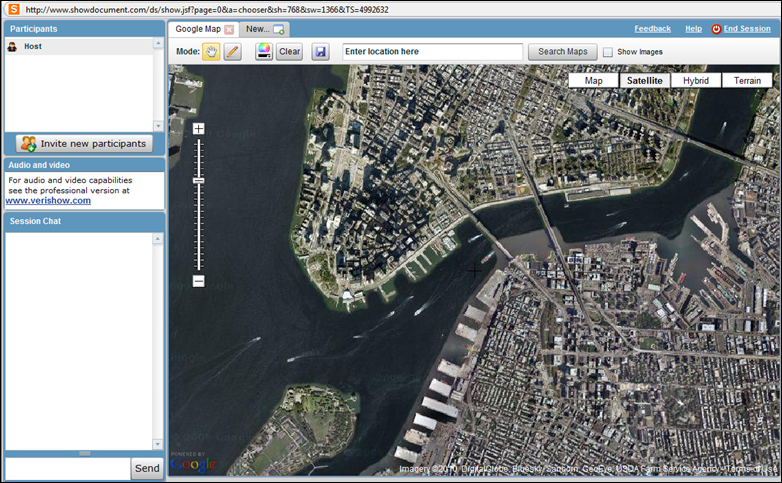Click the map zoom slider handle
Image resolution: width=782 pixels, height=483 pixels.
coord(198,180)
